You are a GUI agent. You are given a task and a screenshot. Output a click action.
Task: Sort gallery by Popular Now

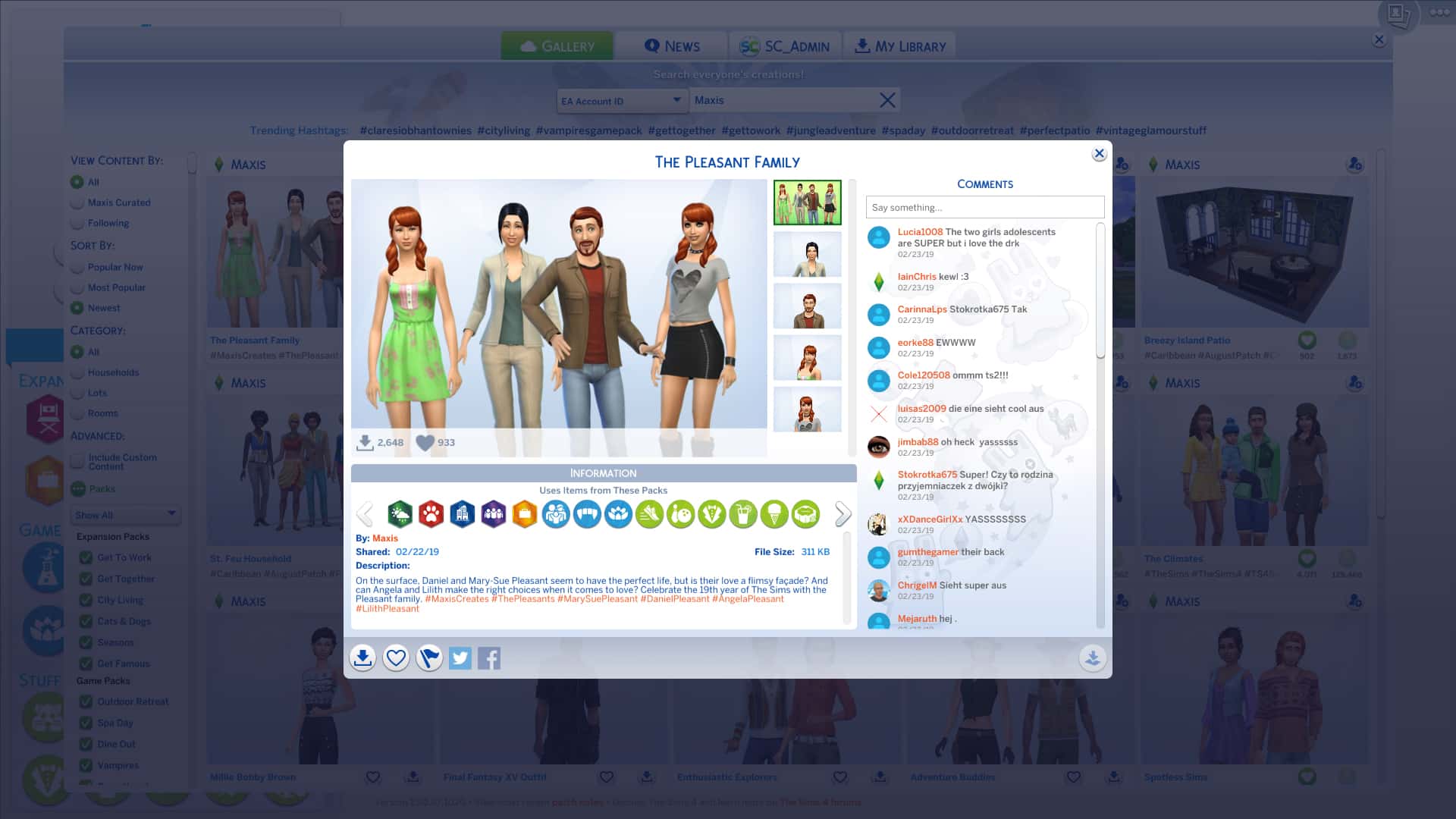[77, 267]
